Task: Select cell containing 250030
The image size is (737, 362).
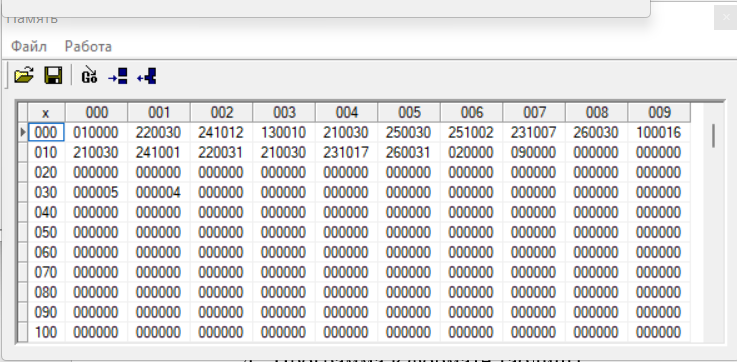Action: 408,133
